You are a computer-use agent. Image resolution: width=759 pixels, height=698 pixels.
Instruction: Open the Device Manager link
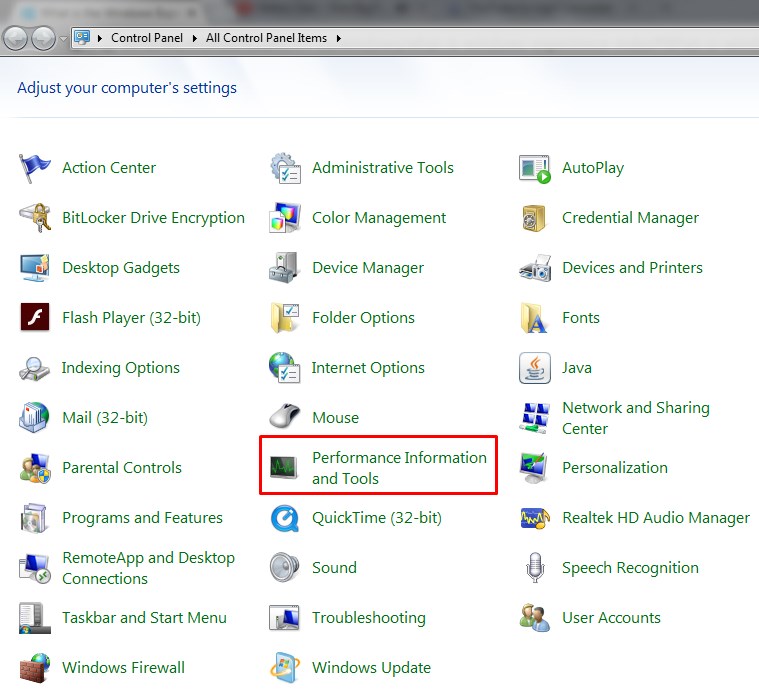(x=368, y=268)
